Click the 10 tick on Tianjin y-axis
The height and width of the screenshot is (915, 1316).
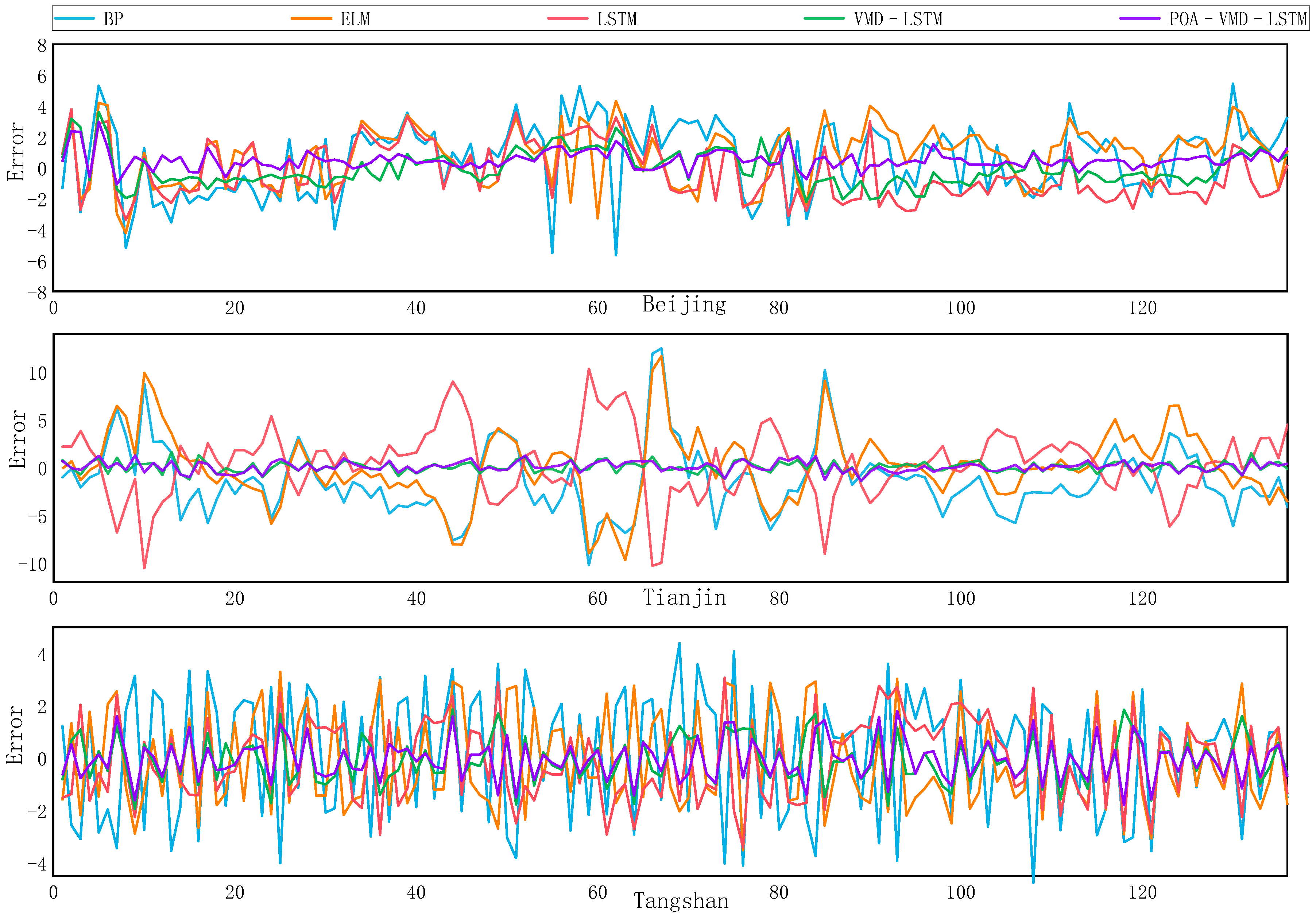[38, 373]
